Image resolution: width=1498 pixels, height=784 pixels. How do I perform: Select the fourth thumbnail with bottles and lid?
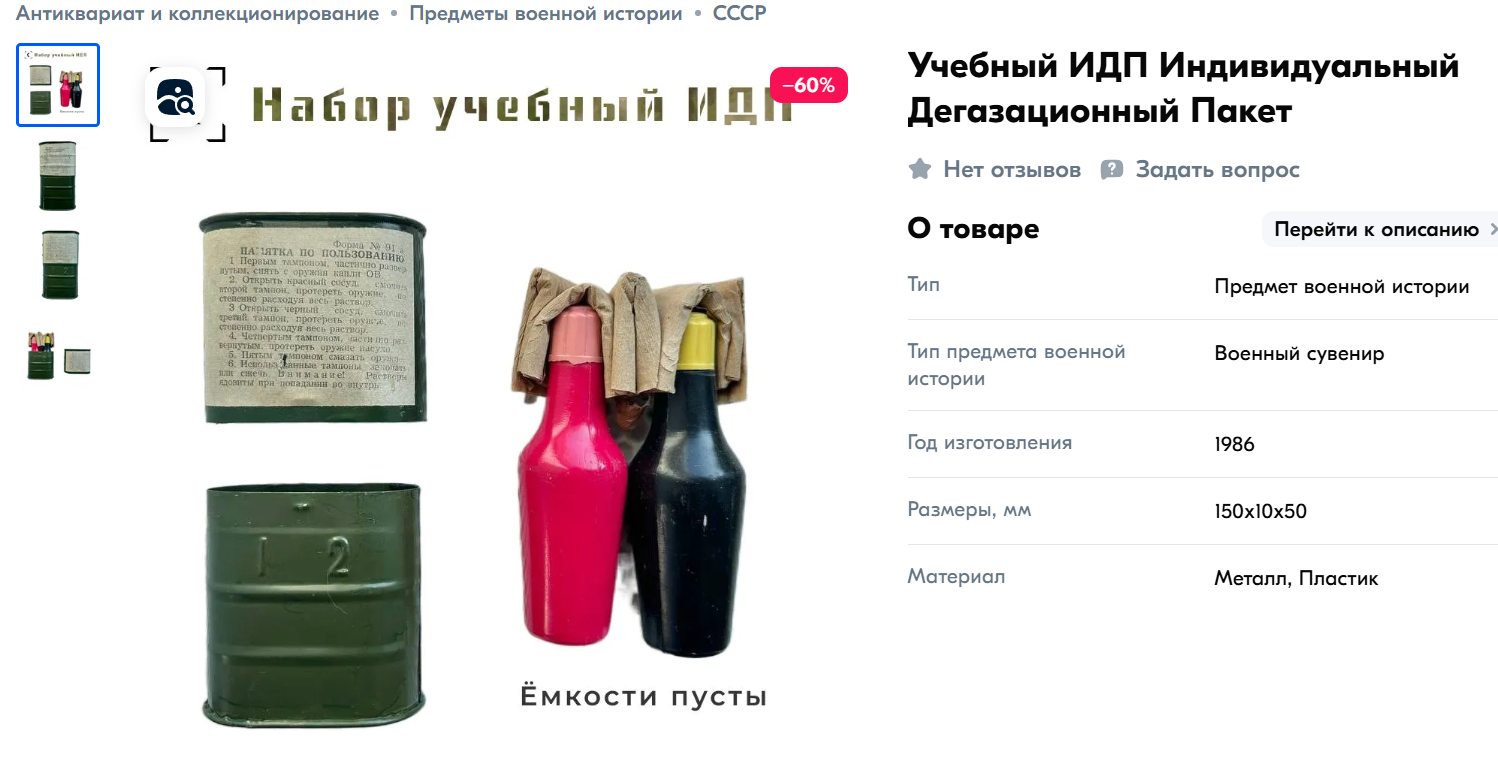click(58, 355)
